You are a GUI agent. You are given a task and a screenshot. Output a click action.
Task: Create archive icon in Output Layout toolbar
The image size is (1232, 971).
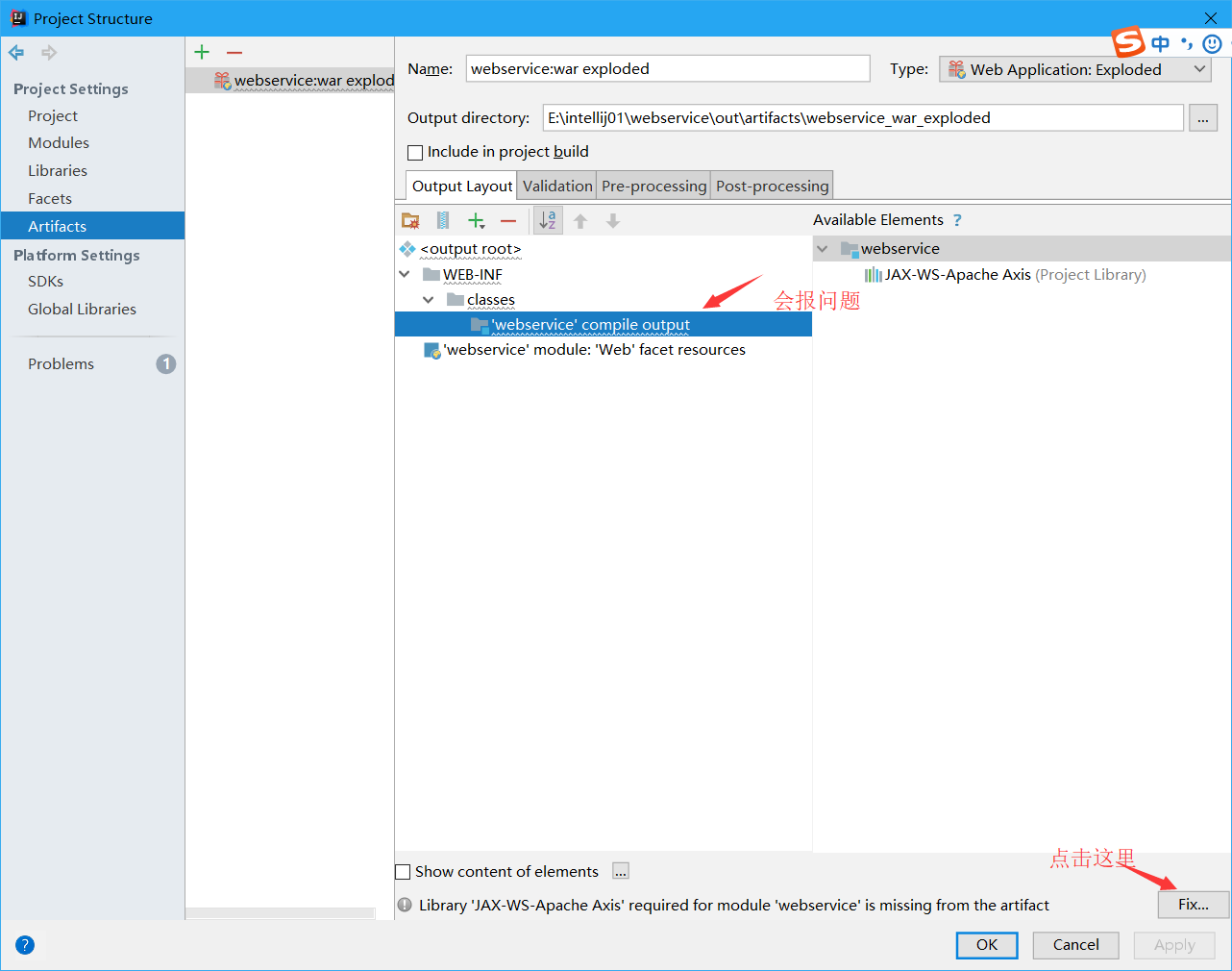443,220
